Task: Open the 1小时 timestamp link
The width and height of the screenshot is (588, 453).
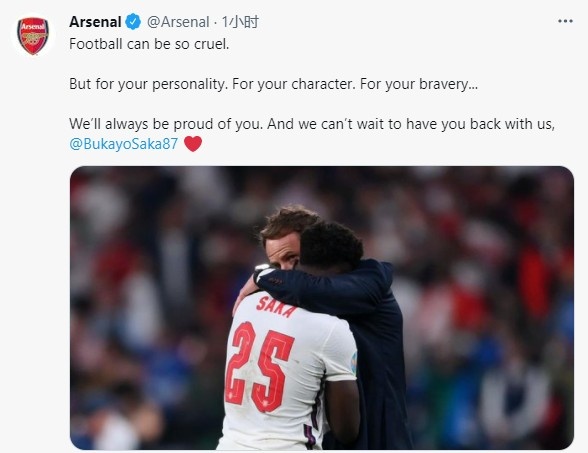Action: pyautogui.click(x=240, y=22)
